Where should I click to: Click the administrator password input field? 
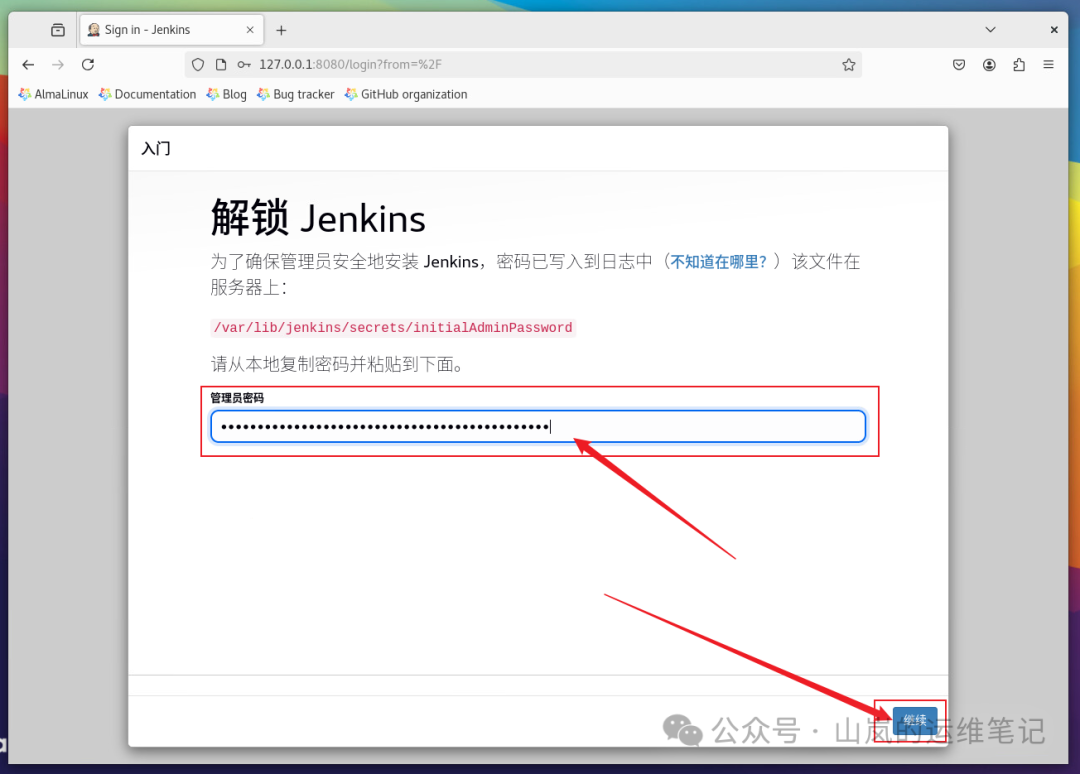point(538,426)
